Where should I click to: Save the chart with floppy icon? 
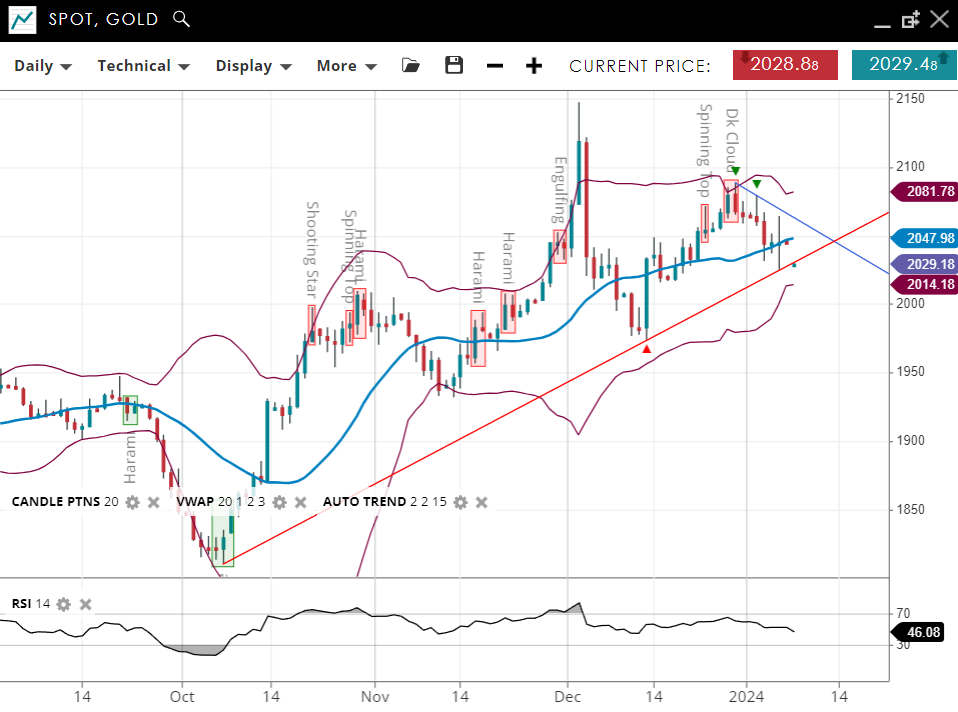coord(454,66)
